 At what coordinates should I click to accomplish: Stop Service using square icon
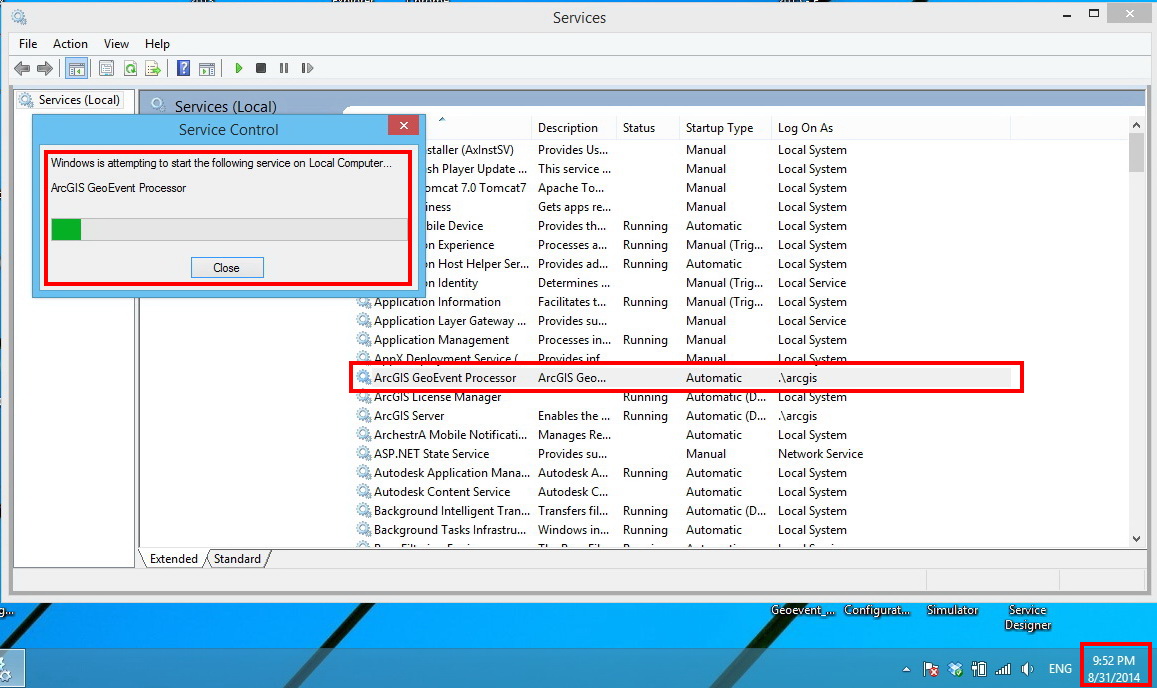260,68
